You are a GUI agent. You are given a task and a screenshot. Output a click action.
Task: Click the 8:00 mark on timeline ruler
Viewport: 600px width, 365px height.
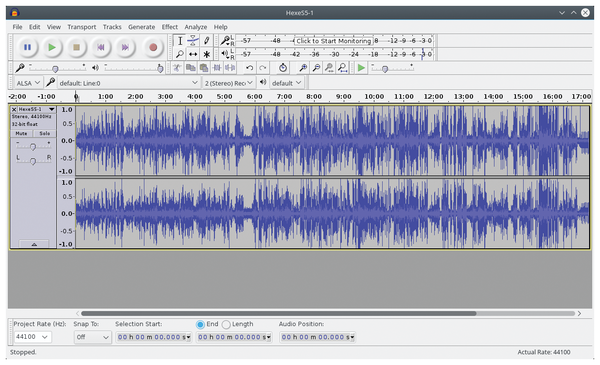[x=314, y=97]
